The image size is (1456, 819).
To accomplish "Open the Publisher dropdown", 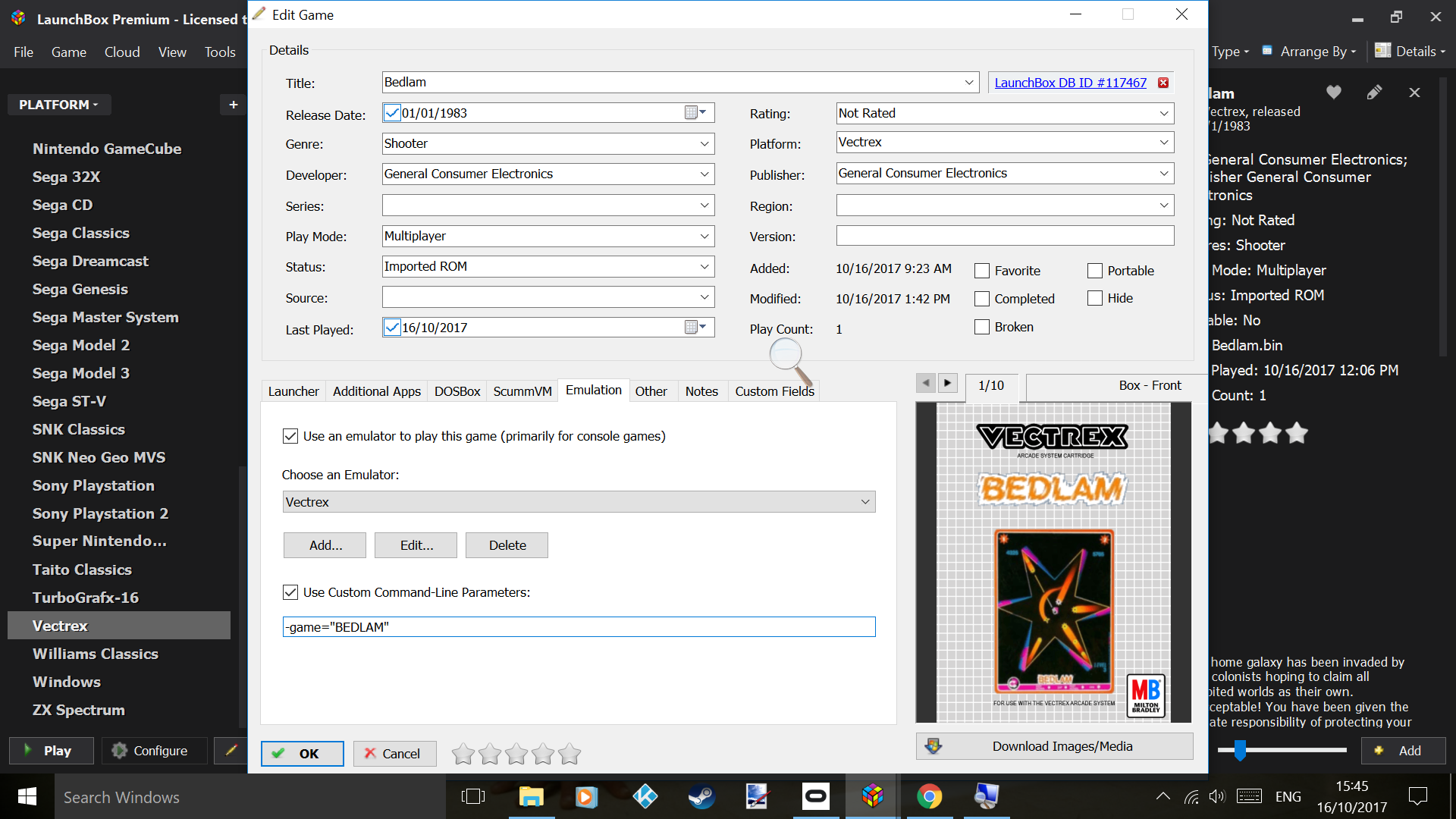I will 1164,173.
